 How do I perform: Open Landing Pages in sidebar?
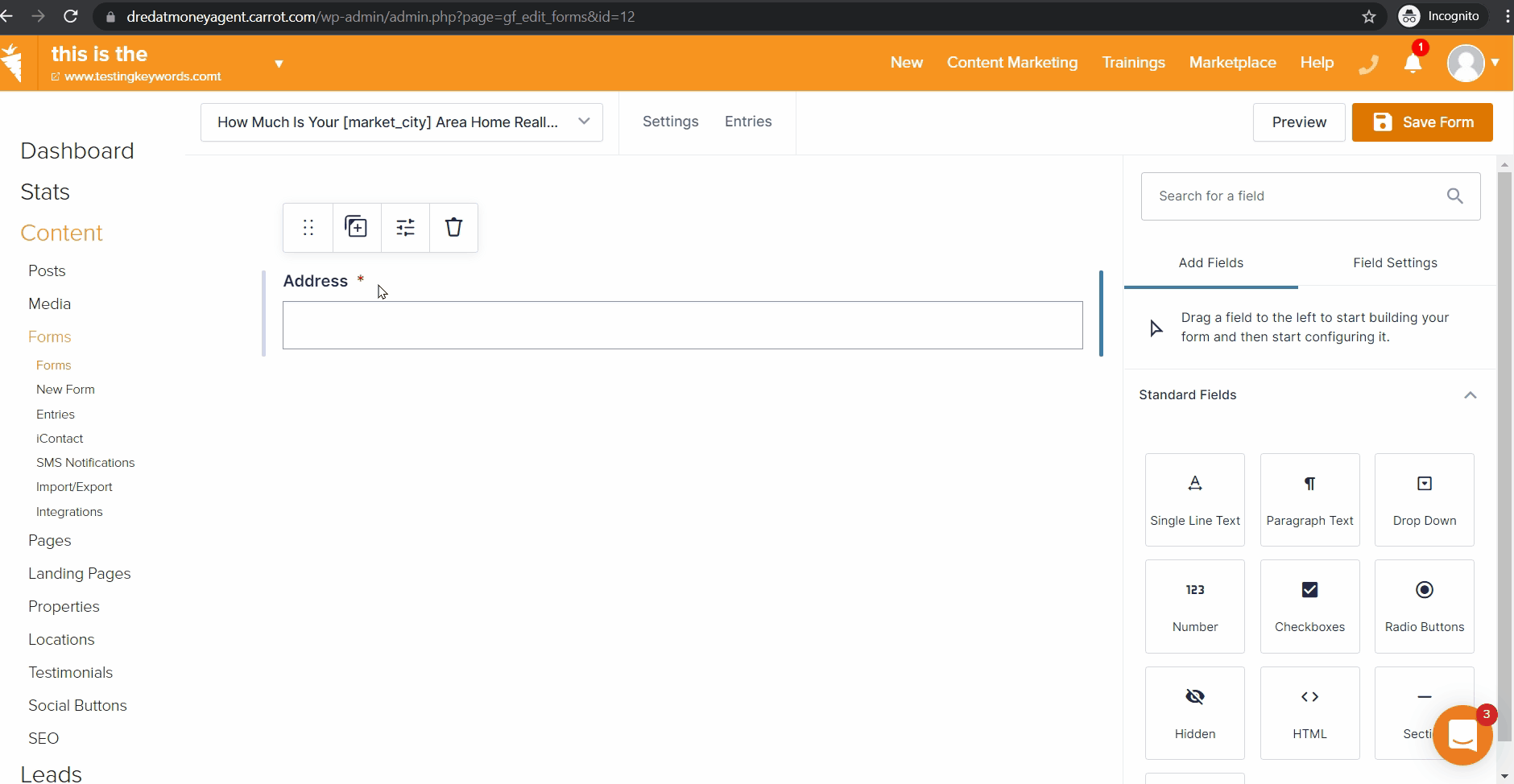tap(79, 574)
